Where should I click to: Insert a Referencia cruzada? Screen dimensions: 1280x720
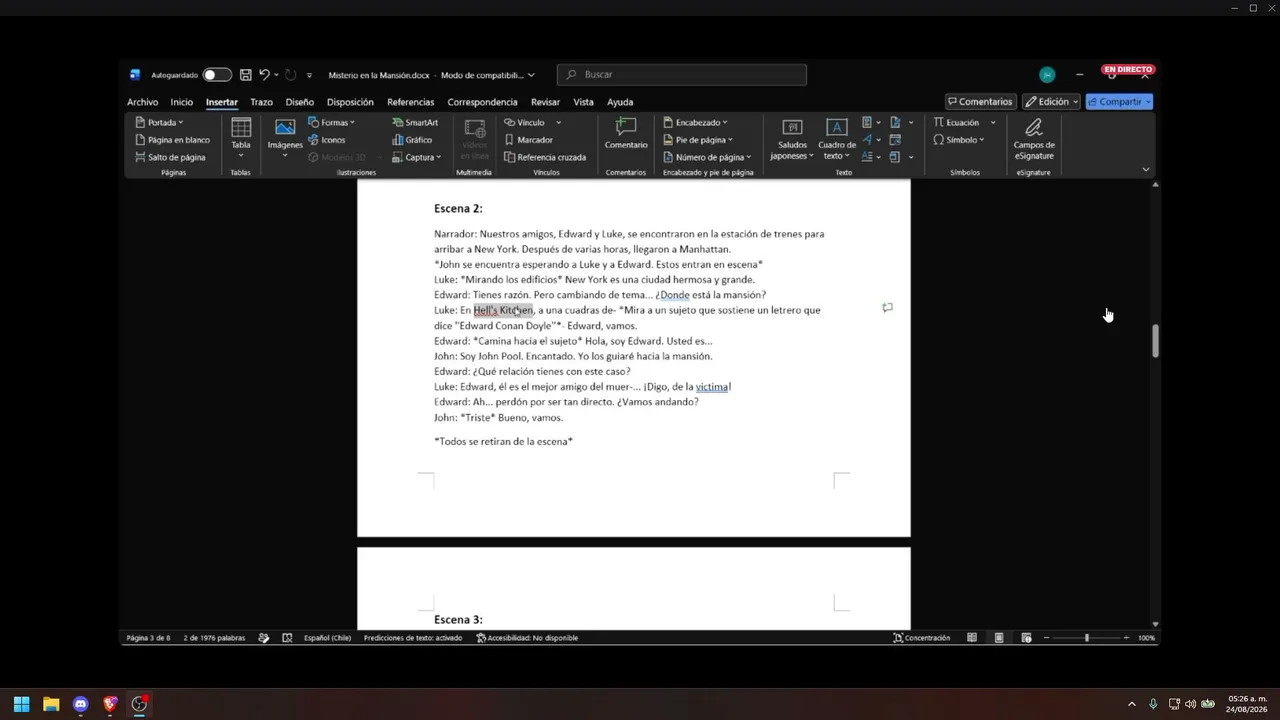[545, 157]
